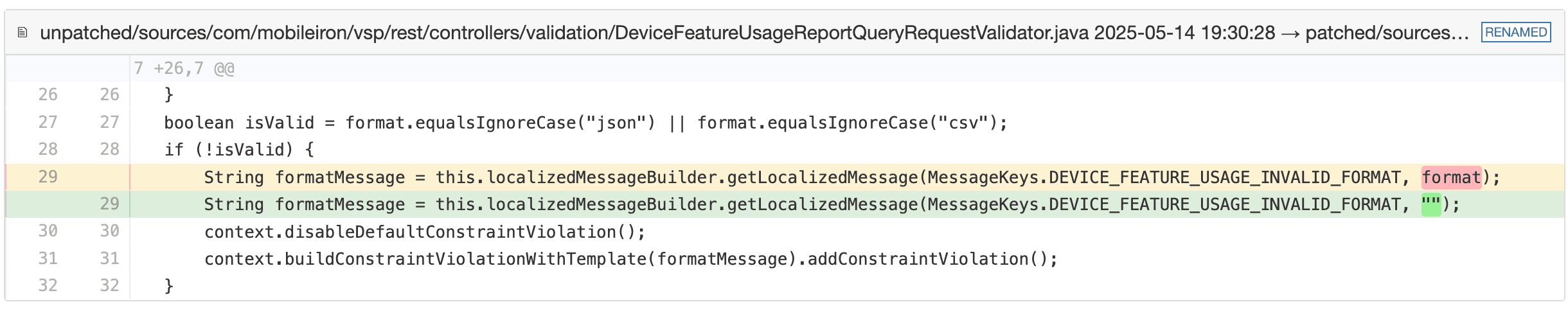Image resolution: width=1568 pixels, height=311 pixels.
Task: Click the buildConstraintViolationWithTemplate code line
Action: click(630, 258)
